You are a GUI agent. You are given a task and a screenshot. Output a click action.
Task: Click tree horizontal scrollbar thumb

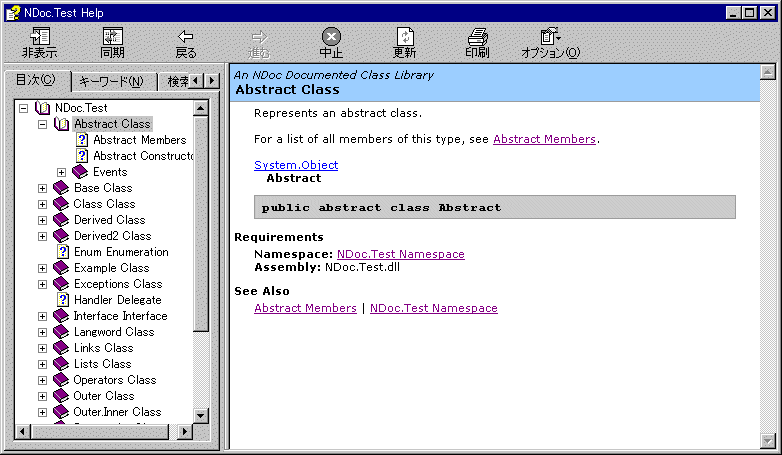click(100, 431)
